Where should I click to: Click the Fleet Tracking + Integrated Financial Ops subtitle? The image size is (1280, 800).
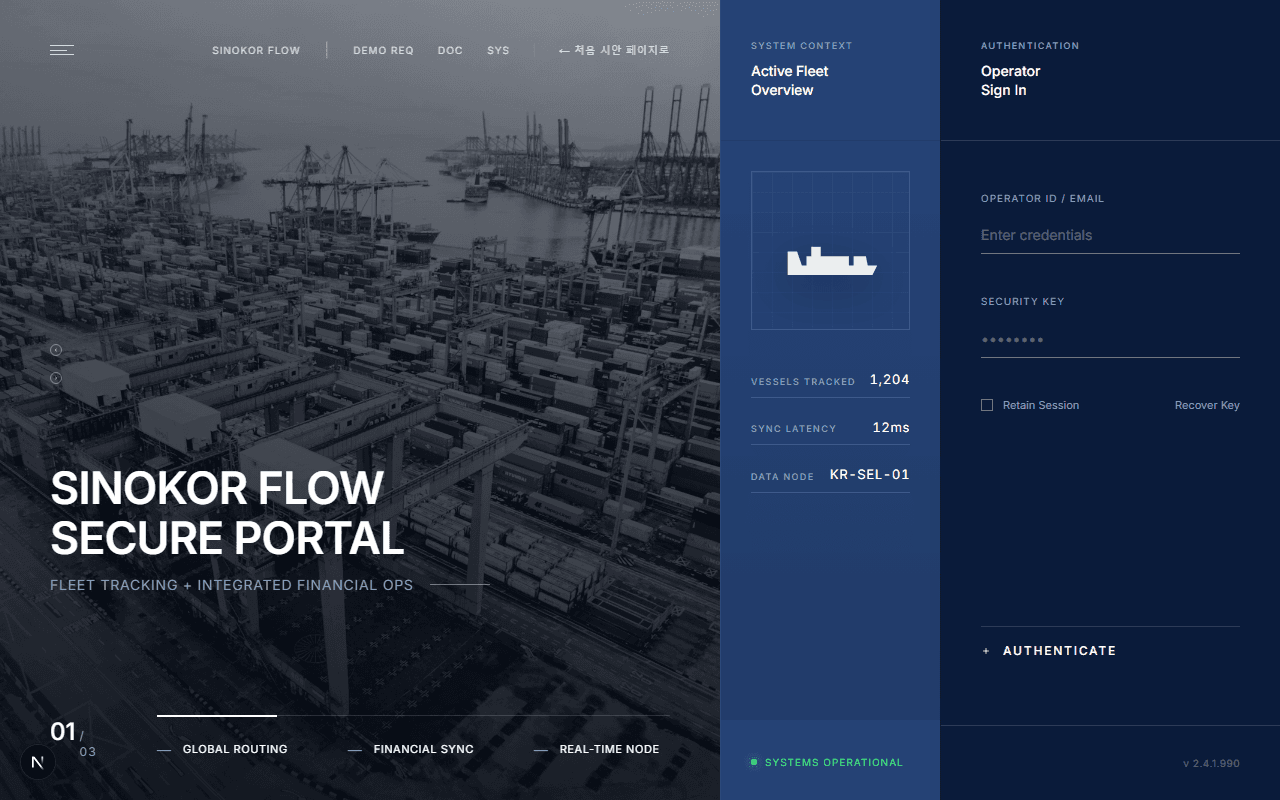(231, 585)
